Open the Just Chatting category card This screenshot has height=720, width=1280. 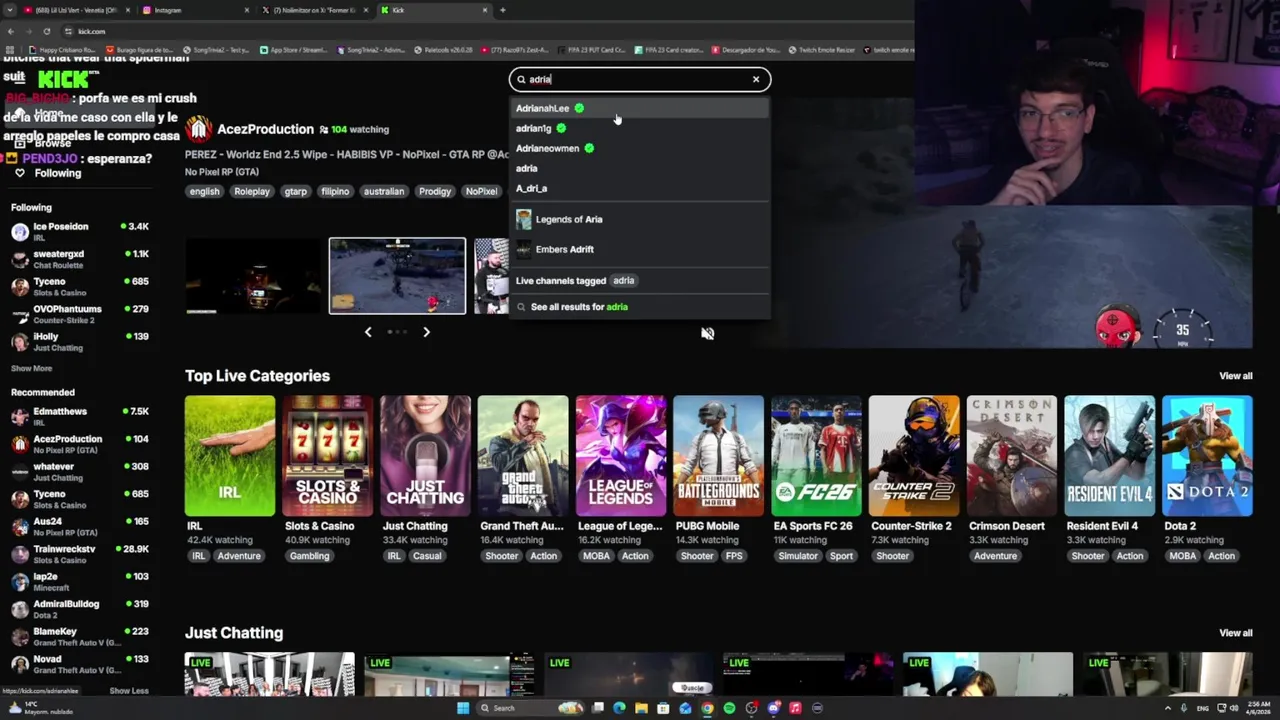tap(425, 456)
